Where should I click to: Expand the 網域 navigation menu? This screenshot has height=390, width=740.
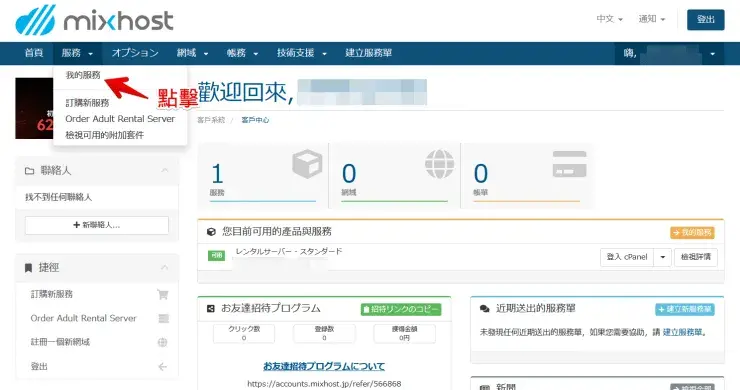[x=192, y=53]
